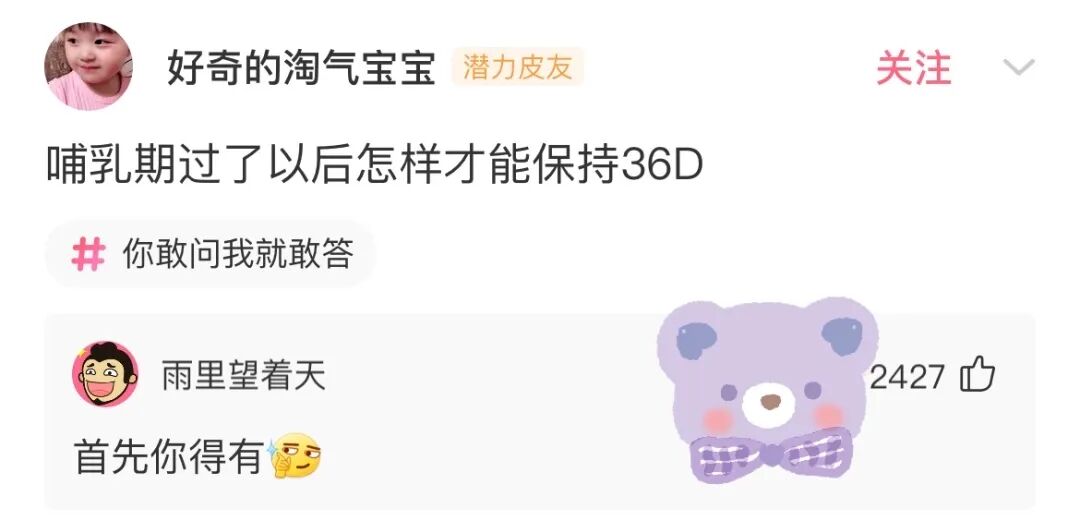Tap the pink hashtag symbol icon
The height and width of the screenshot is (521, 1080).
click(88, 254)
